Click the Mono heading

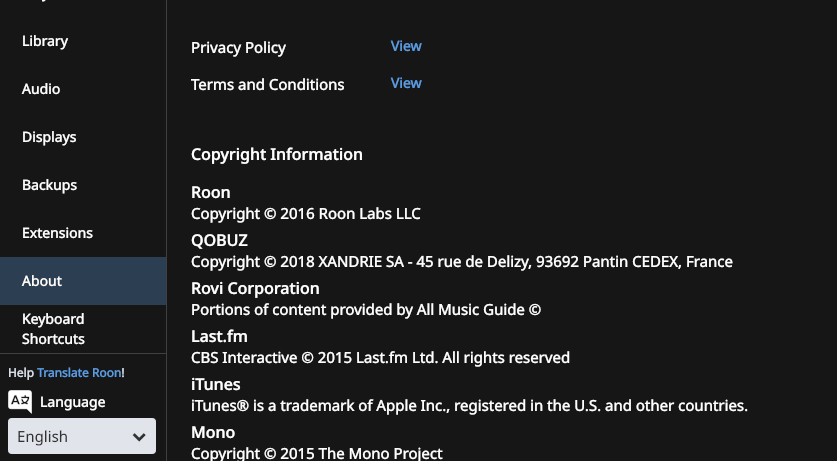213,432
